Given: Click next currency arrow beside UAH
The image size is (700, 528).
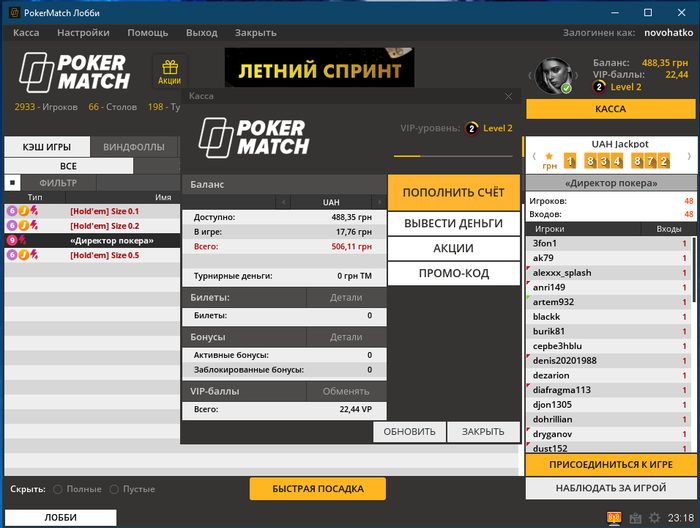Looking at the screenshot, I should coord(379,202).
